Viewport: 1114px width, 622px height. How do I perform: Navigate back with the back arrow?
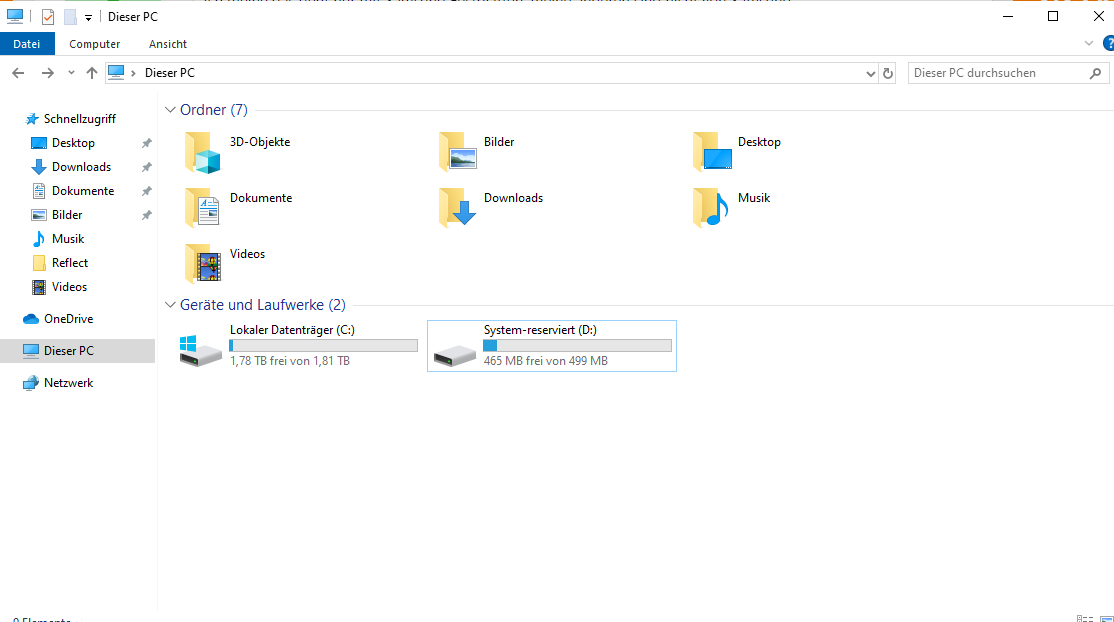(x=18, y=72)
